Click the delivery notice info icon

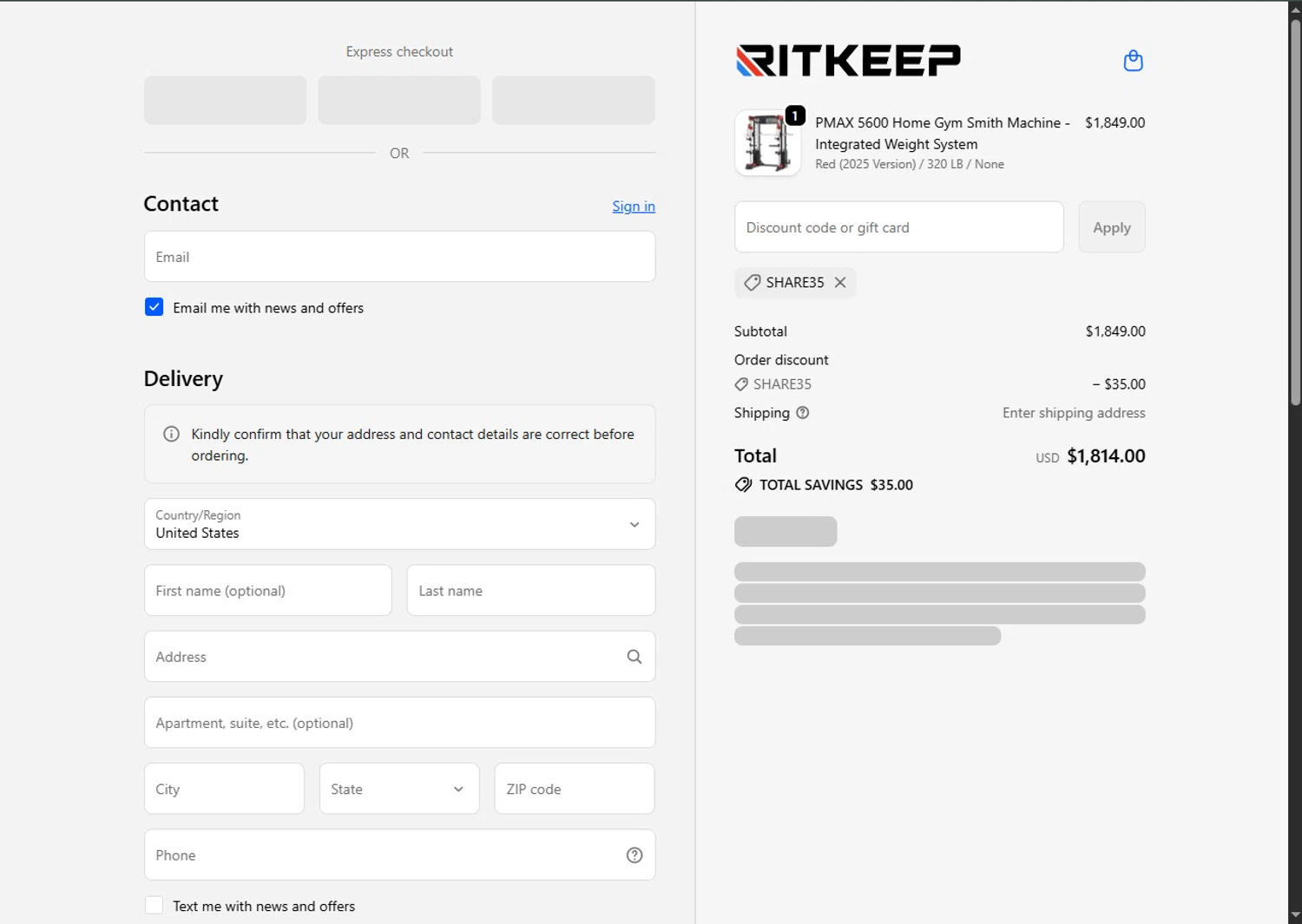coord(172,434)
